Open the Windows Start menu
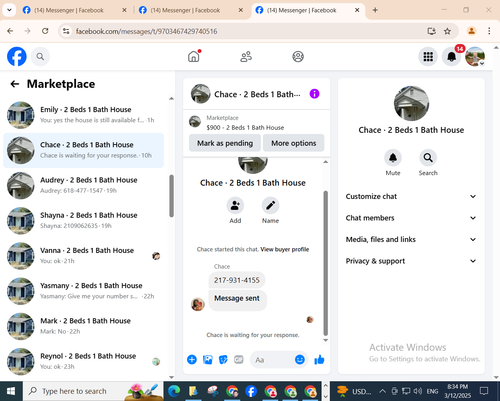 (11, 391)
